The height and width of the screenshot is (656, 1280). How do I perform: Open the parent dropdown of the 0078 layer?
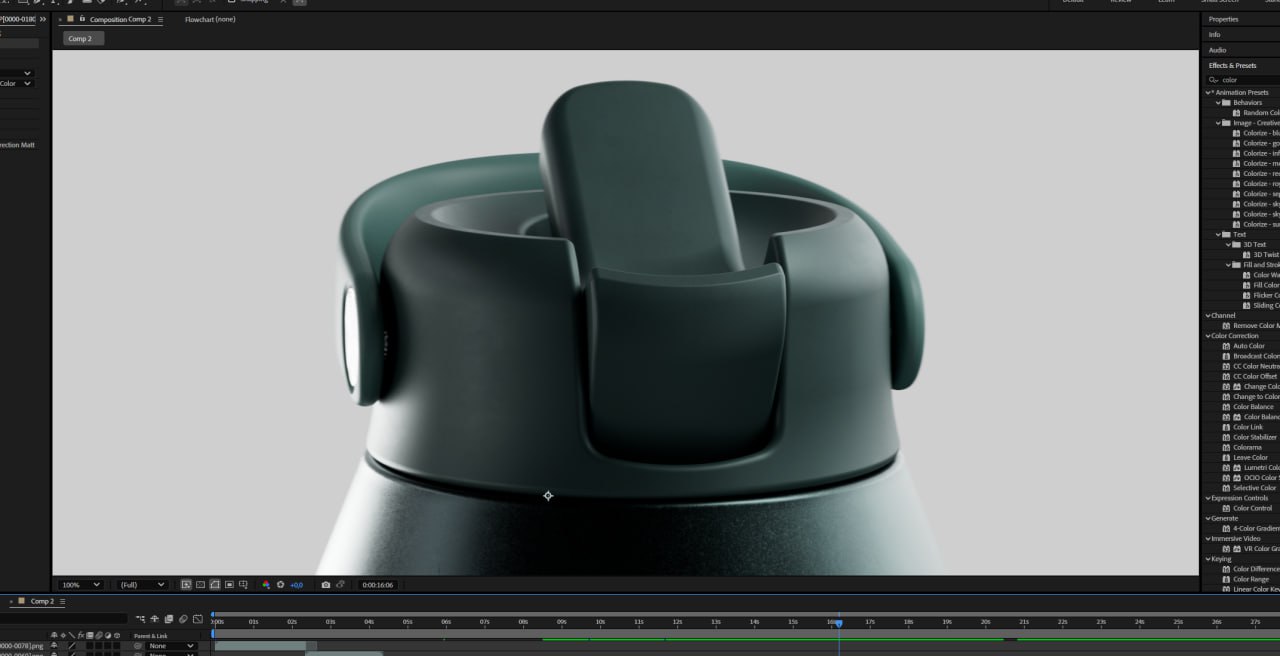(x=171, y=646)
